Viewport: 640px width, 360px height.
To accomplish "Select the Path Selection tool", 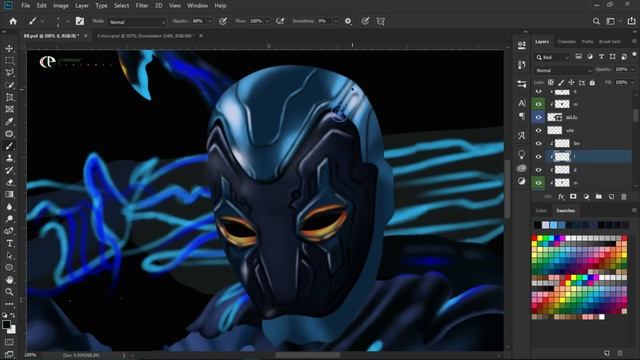I will 9,256.
